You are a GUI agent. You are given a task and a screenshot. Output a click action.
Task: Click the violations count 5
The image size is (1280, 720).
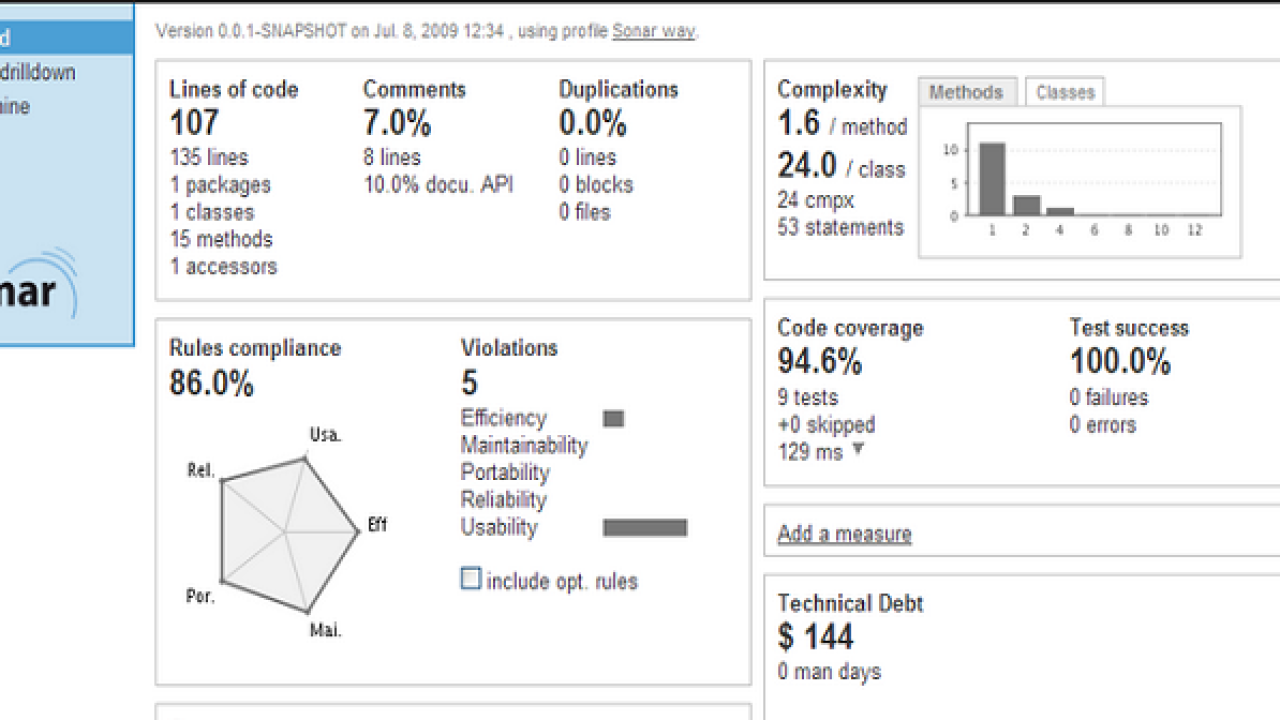point(469,383)
